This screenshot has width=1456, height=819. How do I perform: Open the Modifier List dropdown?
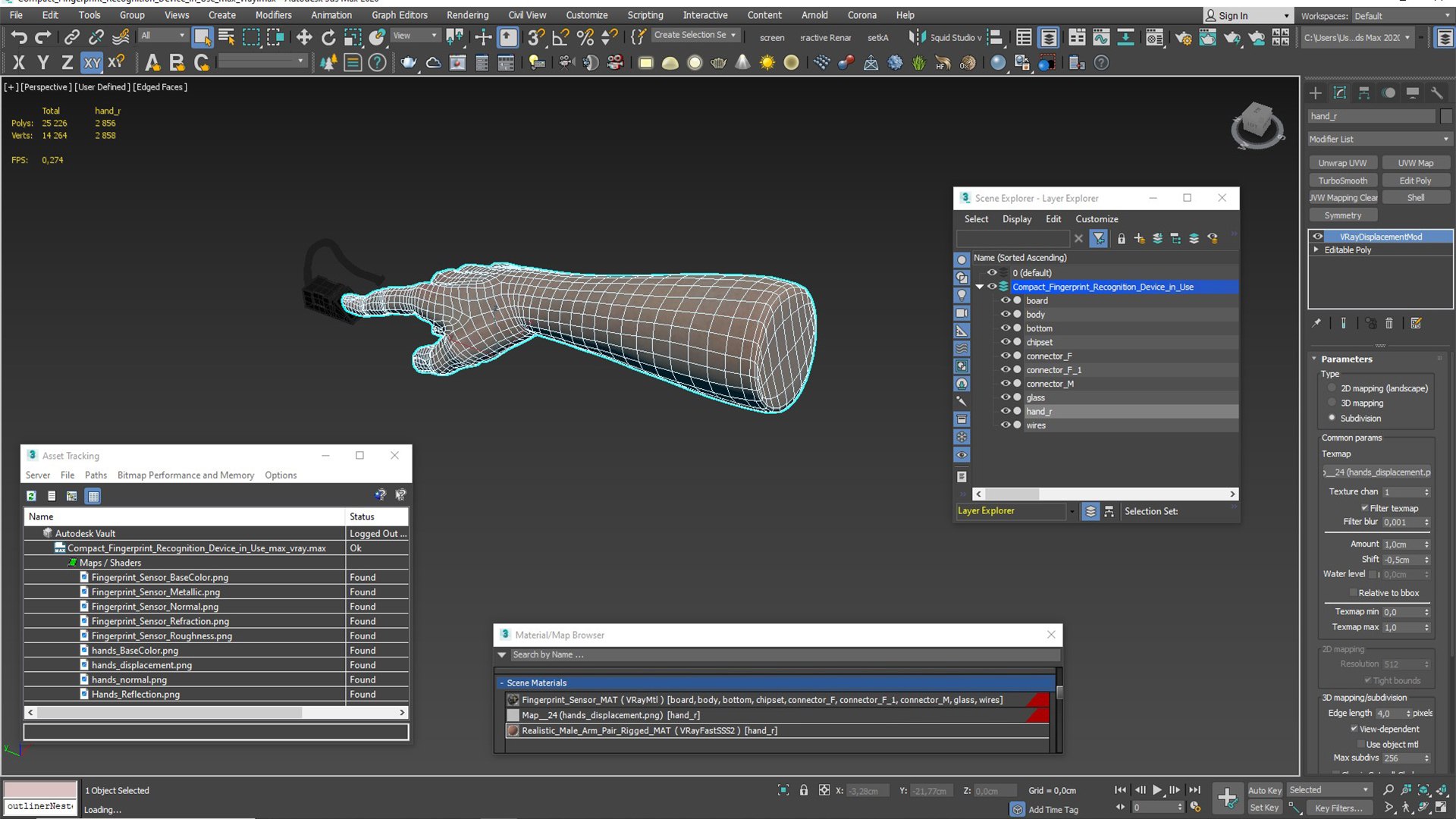tap(1379, 140)
